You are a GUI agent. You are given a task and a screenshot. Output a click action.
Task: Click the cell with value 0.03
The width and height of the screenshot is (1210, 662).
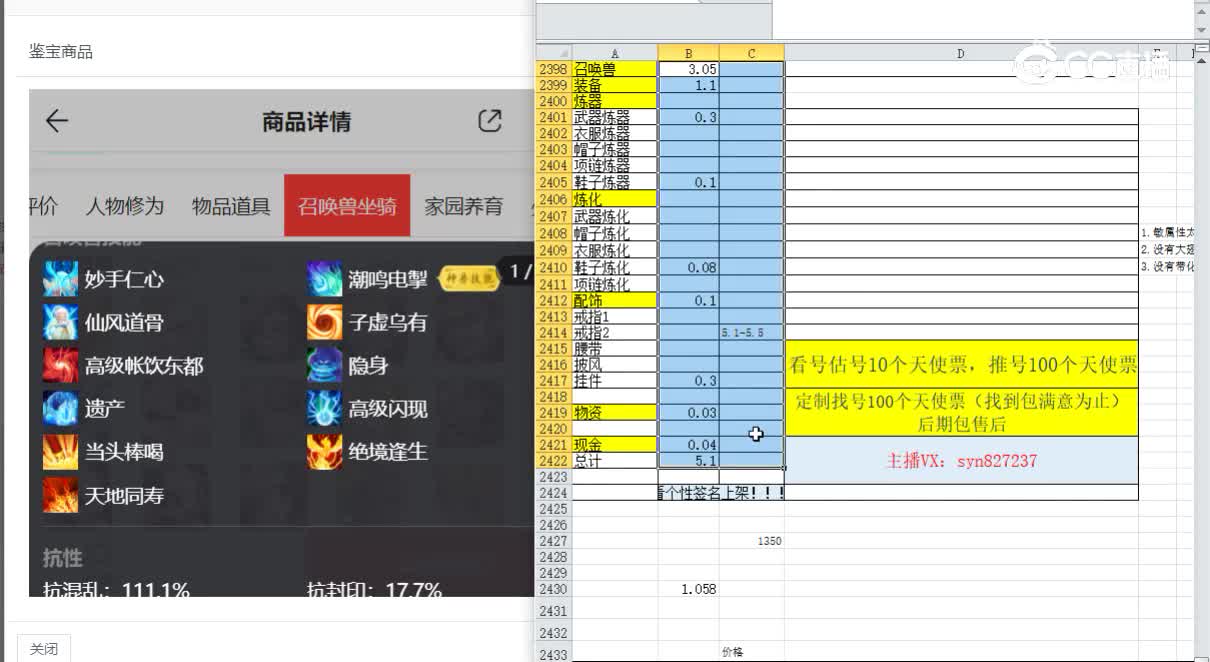click(x=688, y=412)
